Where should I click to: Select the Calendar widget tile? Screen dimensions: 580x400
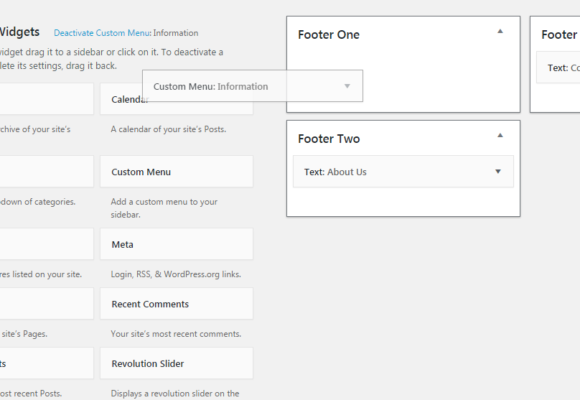(x=177, y=99)
